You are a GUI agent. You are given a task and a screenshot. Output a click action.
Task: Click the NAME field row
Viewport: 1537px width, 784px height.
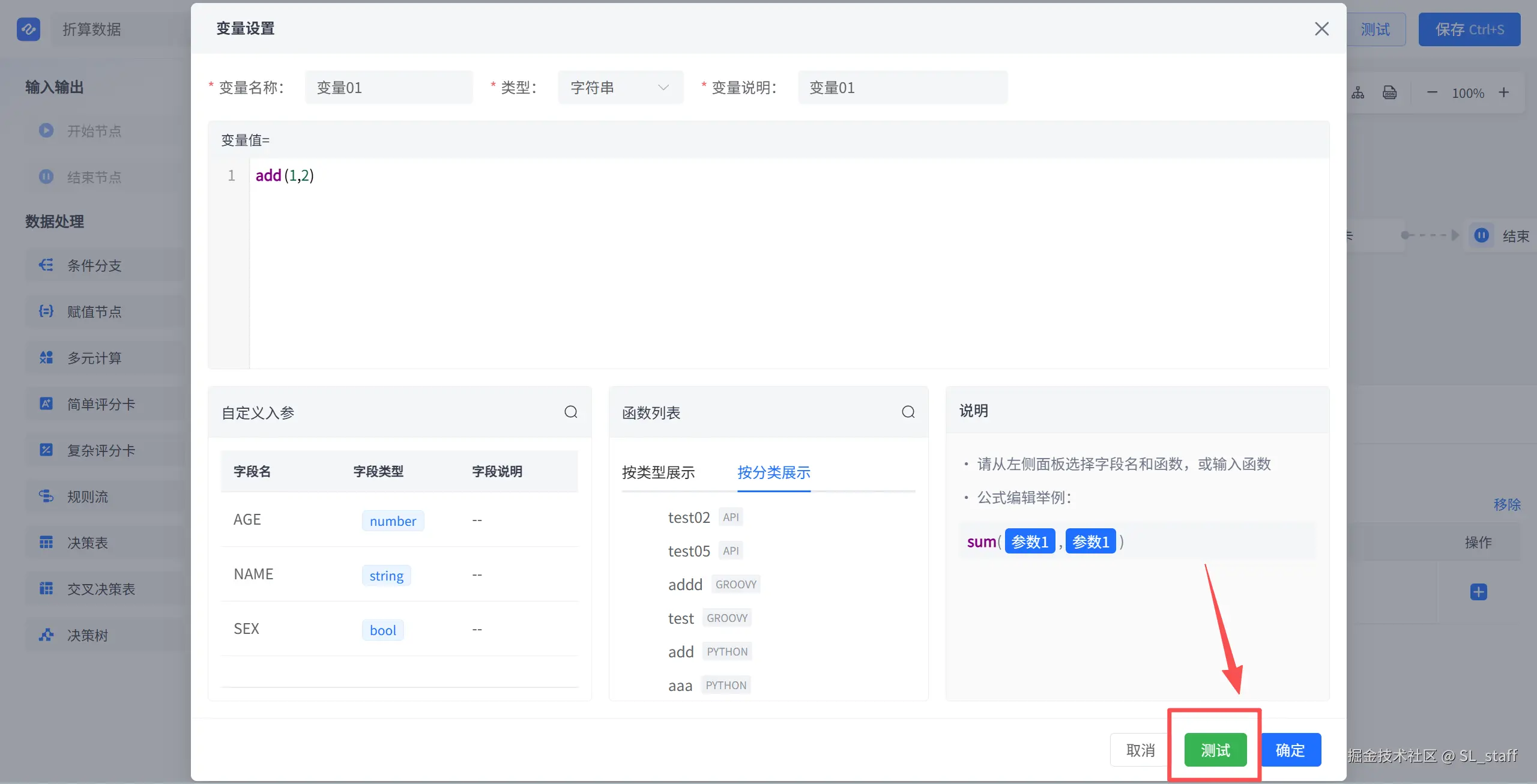(399, 574)
